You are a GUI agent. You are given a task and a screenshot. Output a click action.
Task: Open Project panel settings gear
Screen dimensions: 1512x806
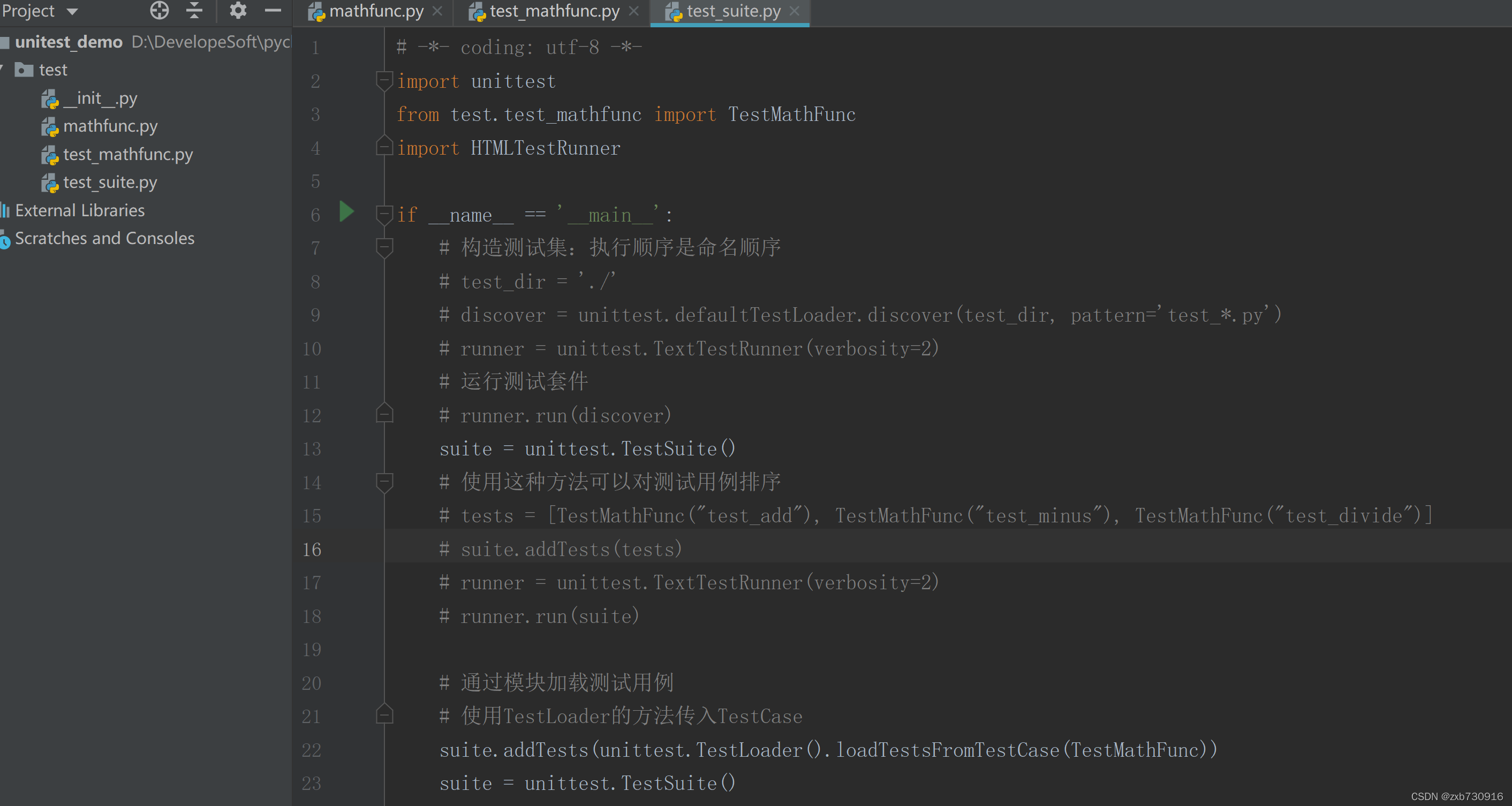click(x=238, y=10)
